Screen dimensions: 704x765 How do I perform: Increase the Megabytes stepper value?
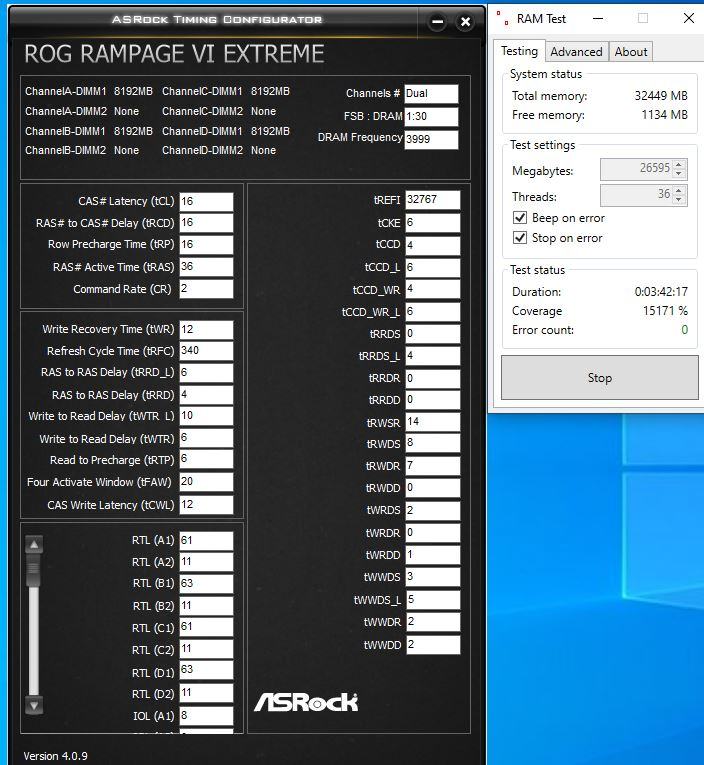click(679, 164)
